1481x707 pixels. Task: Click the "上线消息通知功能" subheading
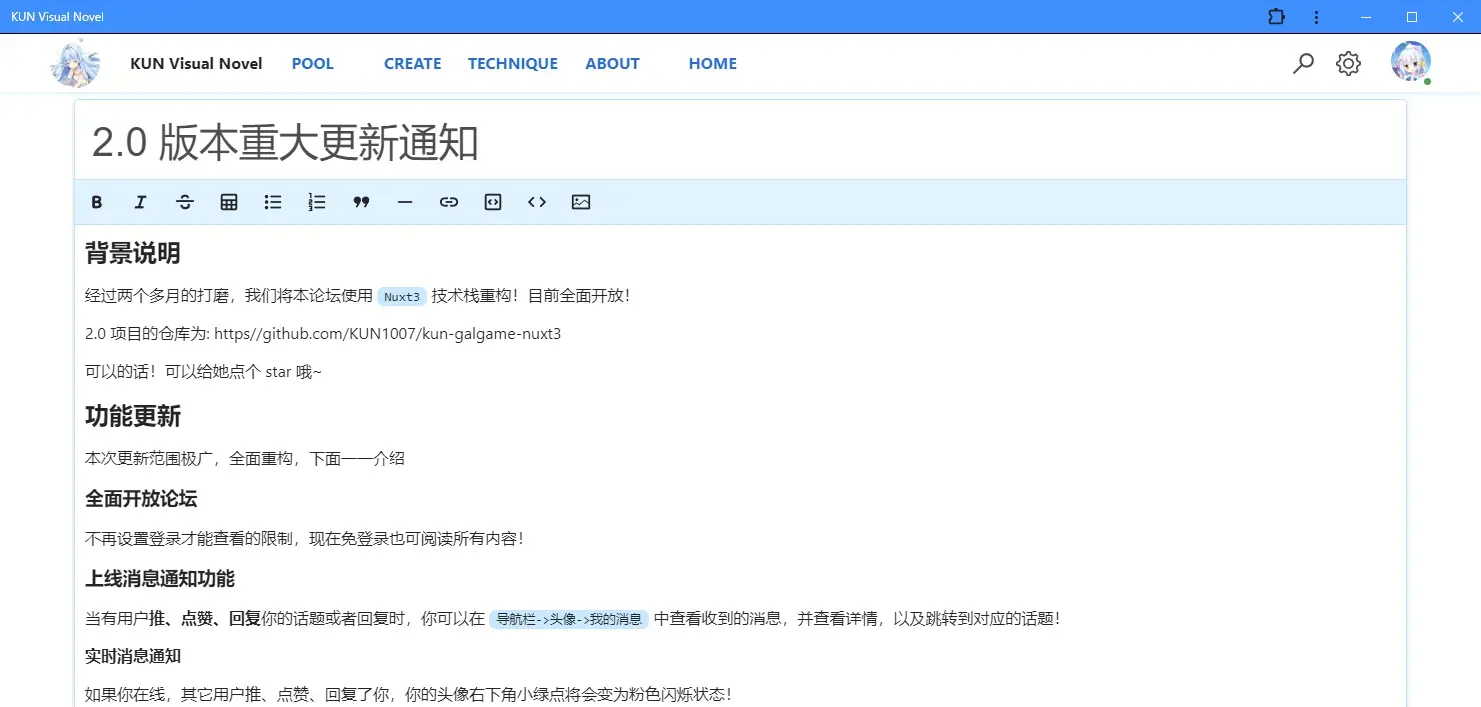pyautogui.click(x=160, y=578)
